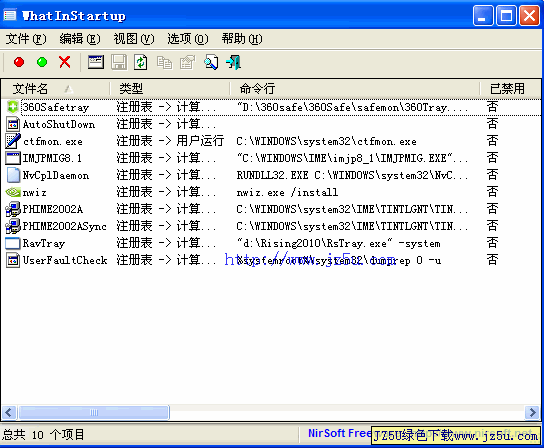Minimize the WhatInStartup window
544x448 pixels.
click(483, 16)
